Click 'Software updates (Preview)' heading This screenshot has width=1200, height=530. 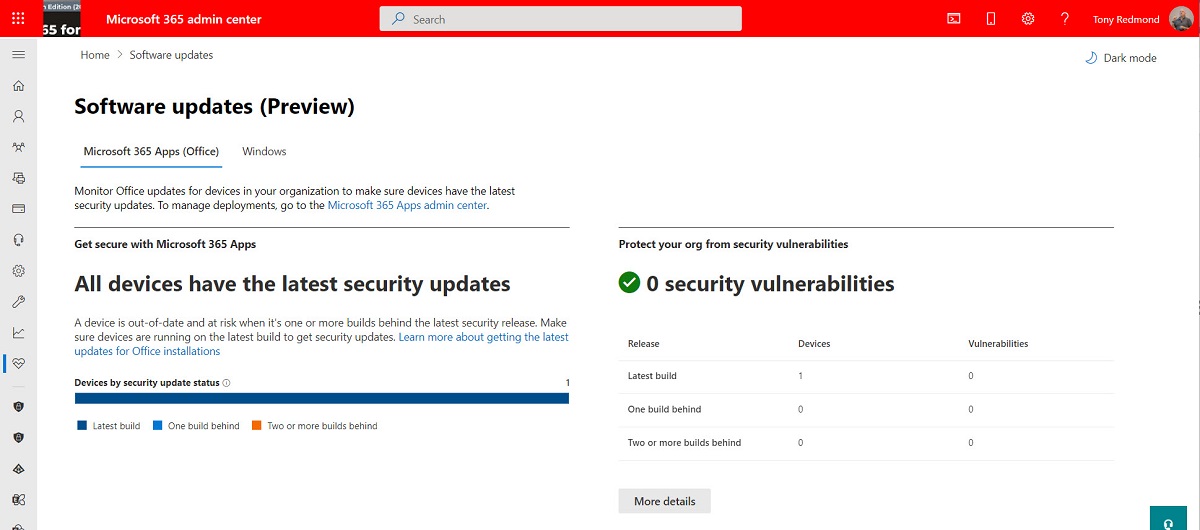215,106
